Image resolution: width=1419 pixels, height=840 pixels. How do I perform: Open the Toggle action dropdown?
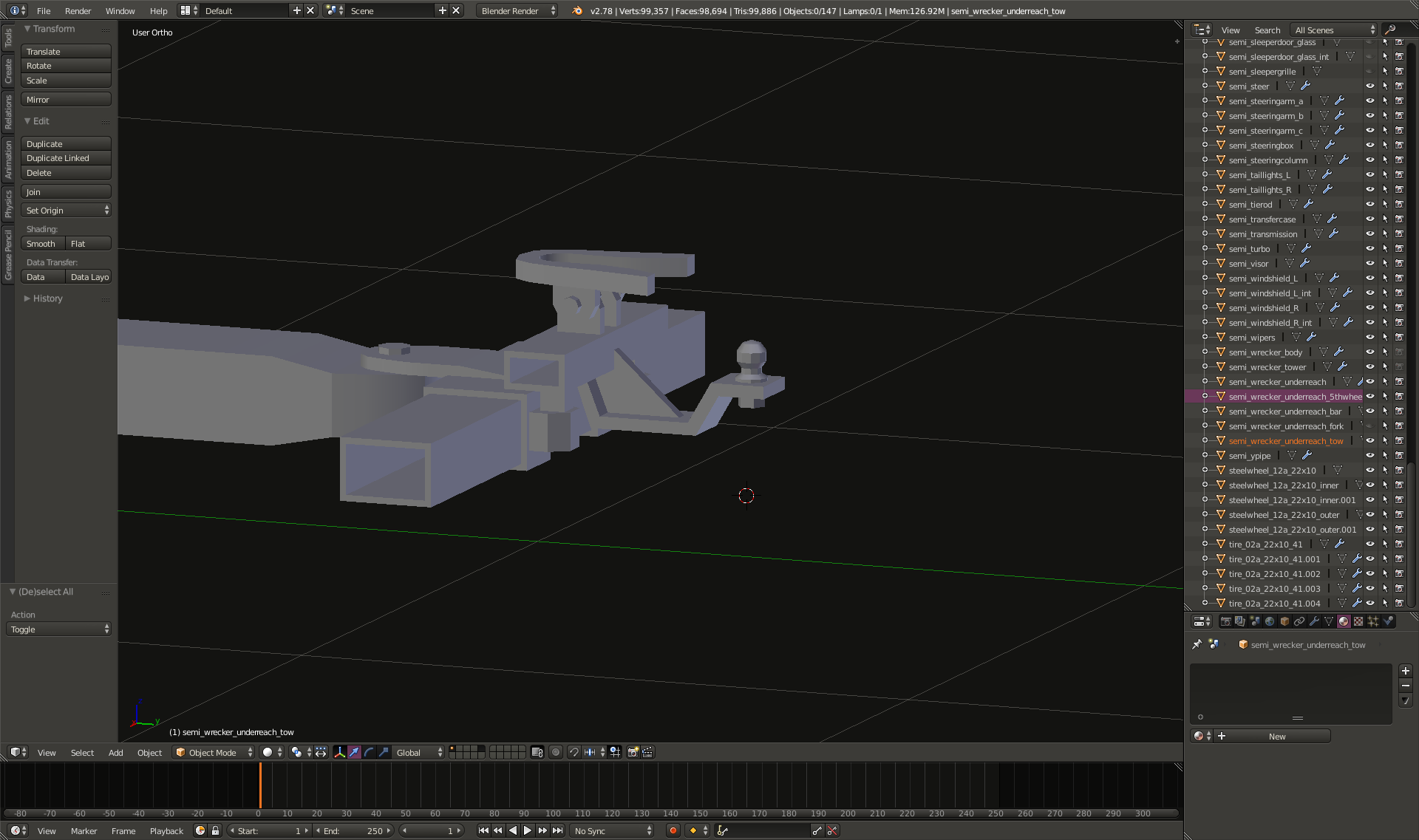(59, 629)
